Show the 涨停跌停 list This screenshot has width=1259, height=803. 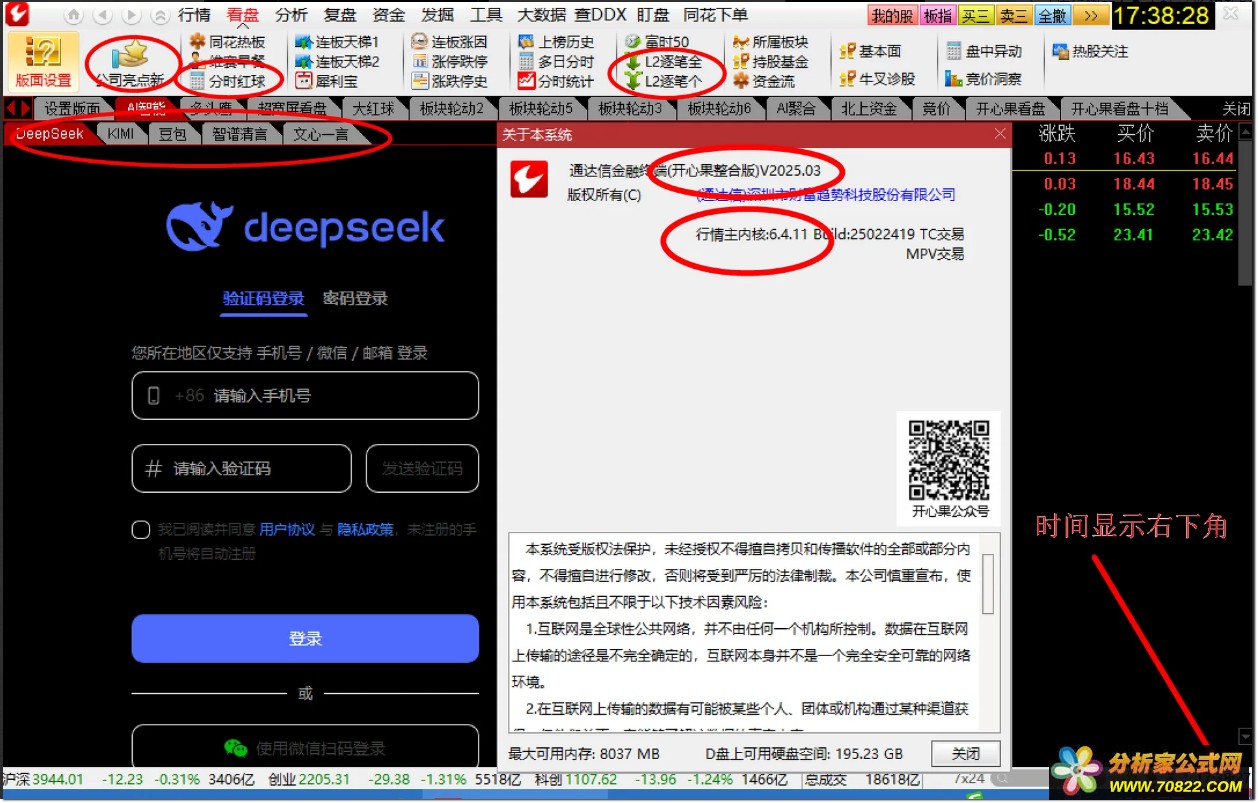450,62
